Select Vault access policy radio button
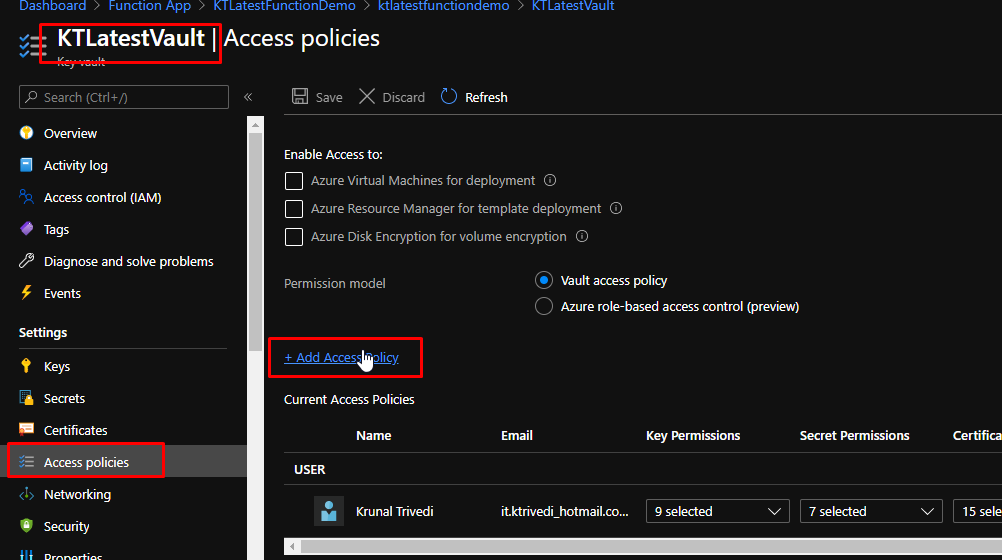This screenshot has height=560, width=1002. point(544,281)
